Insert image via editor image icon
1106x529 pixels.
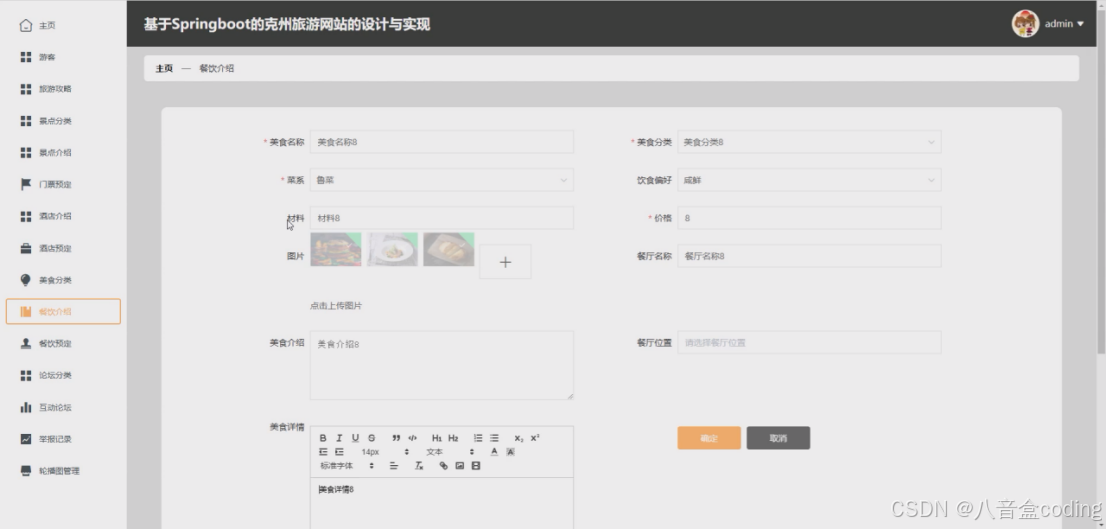(x=460, y=466)
